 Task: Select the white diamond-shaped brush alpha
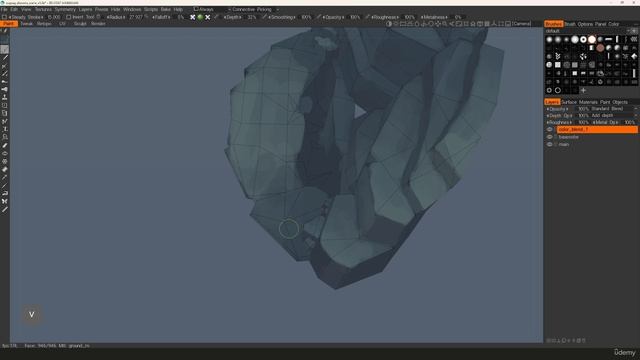[x=634, y=56]
